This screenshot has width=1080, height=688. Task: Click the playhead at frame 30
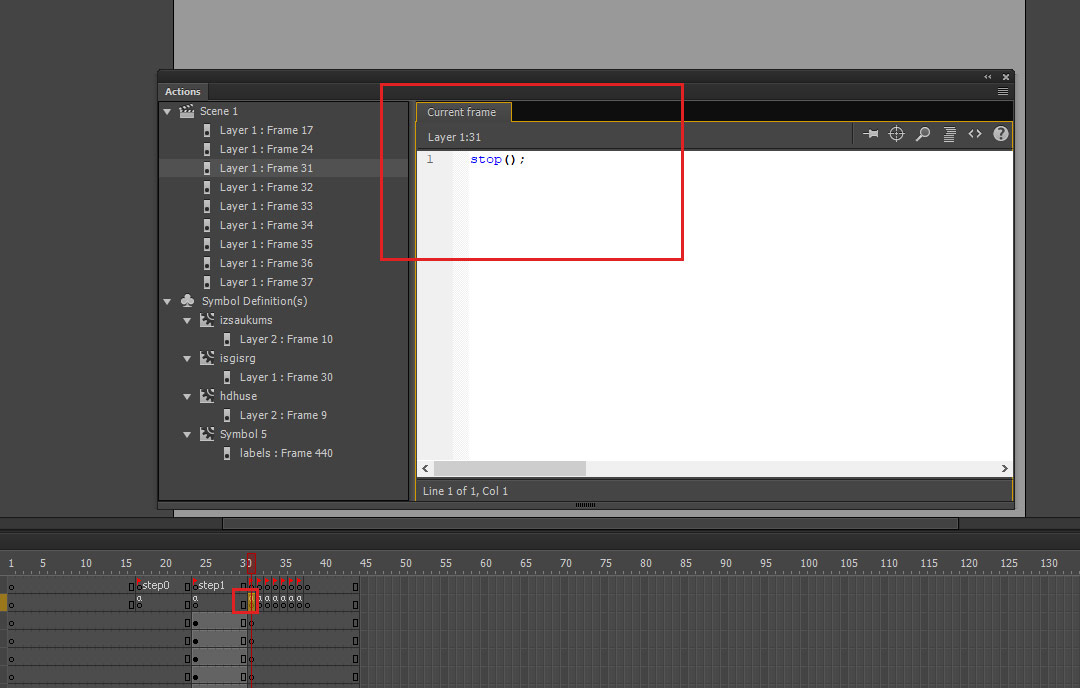pos(251,563)
